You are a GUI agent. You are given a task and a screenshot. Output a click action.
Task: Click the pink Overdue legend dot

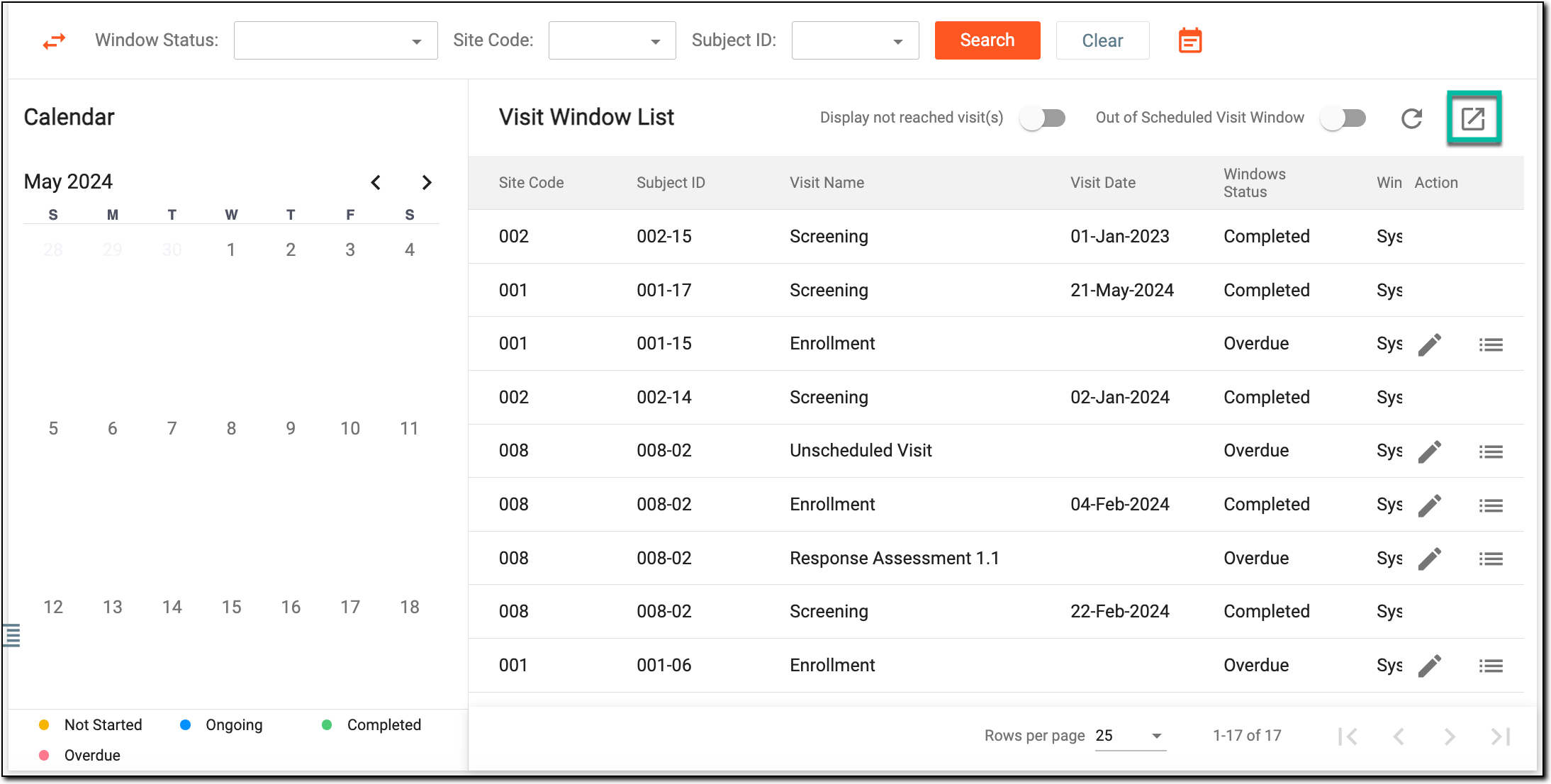pos(44,755)
